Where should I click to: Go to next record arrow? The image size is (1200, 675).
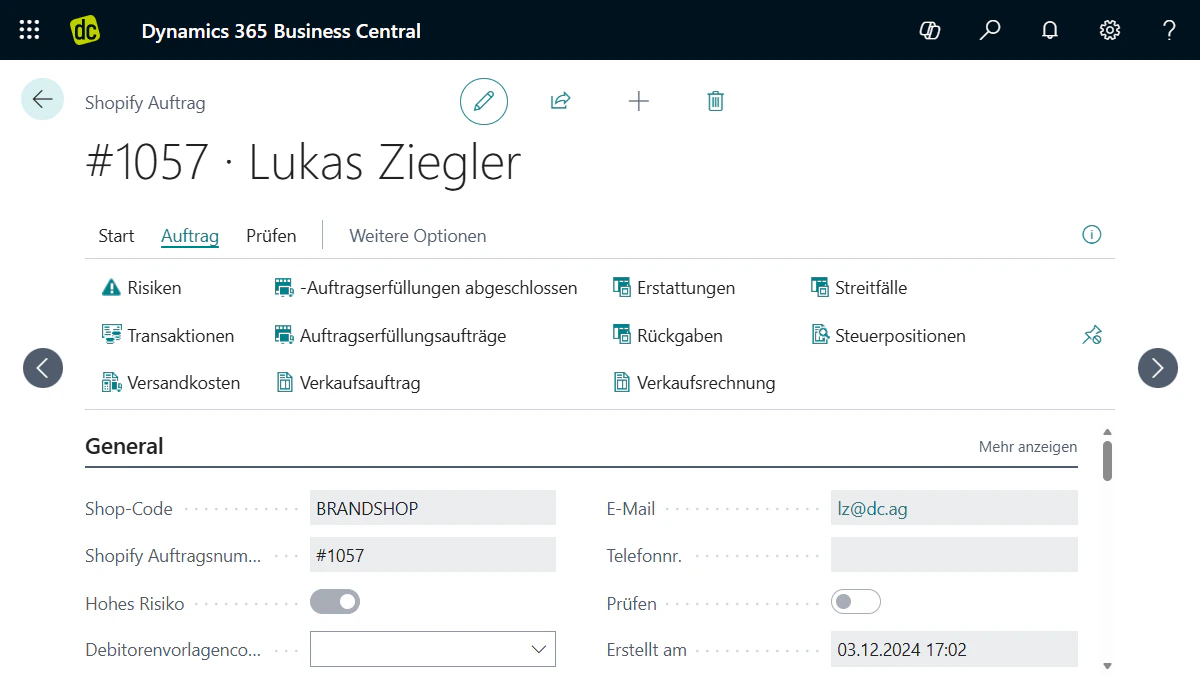tap(1158, 368)
